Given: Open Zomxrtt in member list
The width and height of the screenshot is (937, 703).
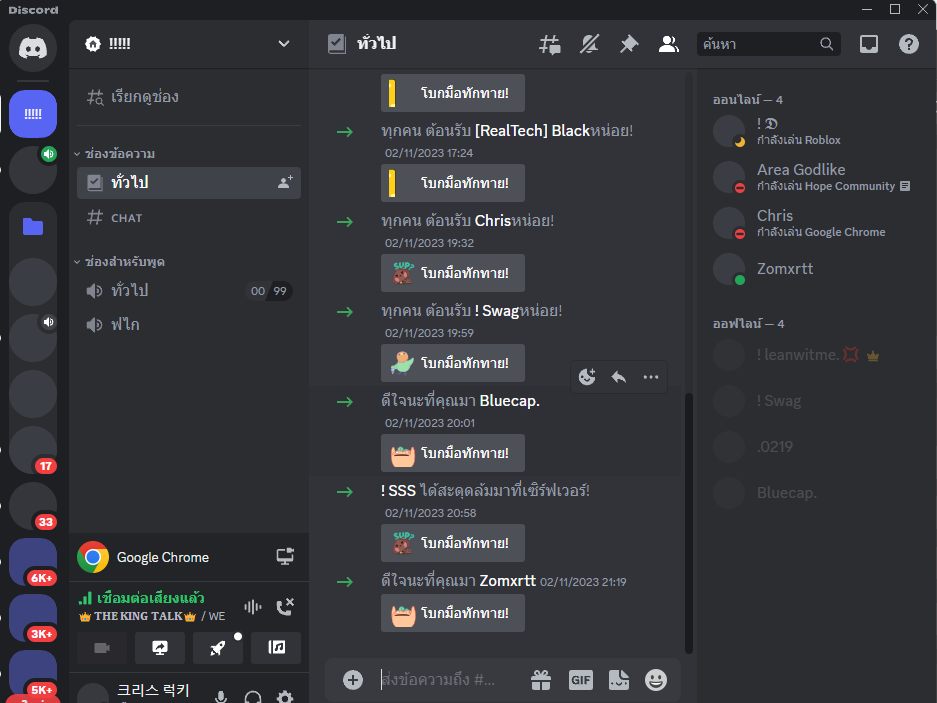Looking at the screenshot, I should [x=816, y=269].
